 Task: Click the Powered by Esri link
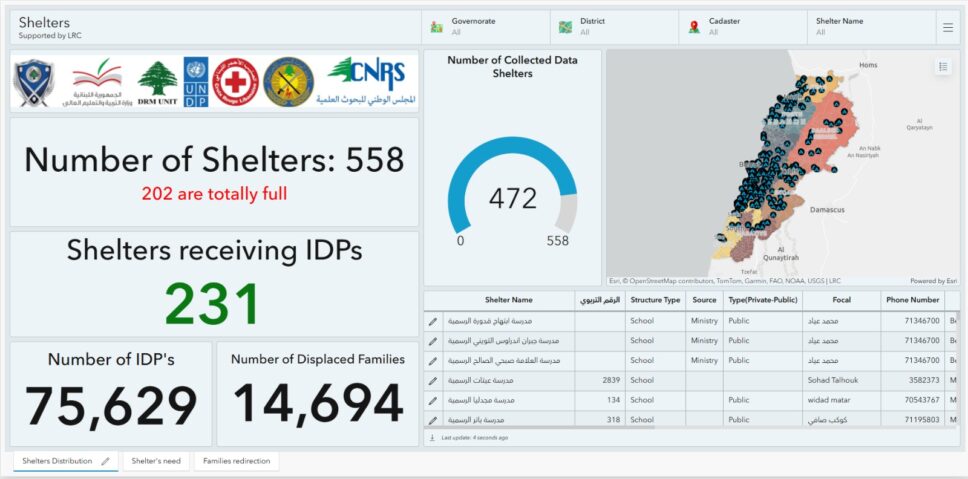[x=934, y=281]
